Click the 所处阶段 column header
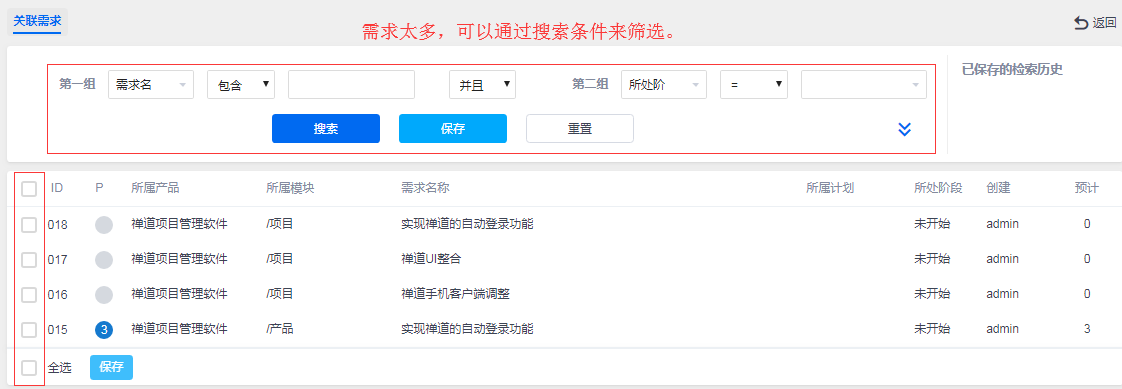The image size is (1122, 389). [x=938, y=188]
